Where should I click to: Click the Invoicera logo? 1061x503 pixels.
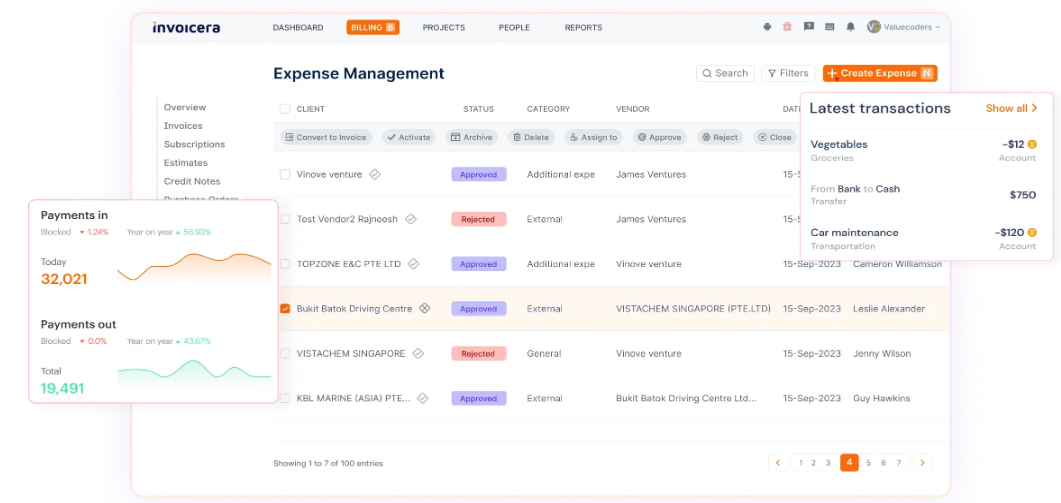186,28
